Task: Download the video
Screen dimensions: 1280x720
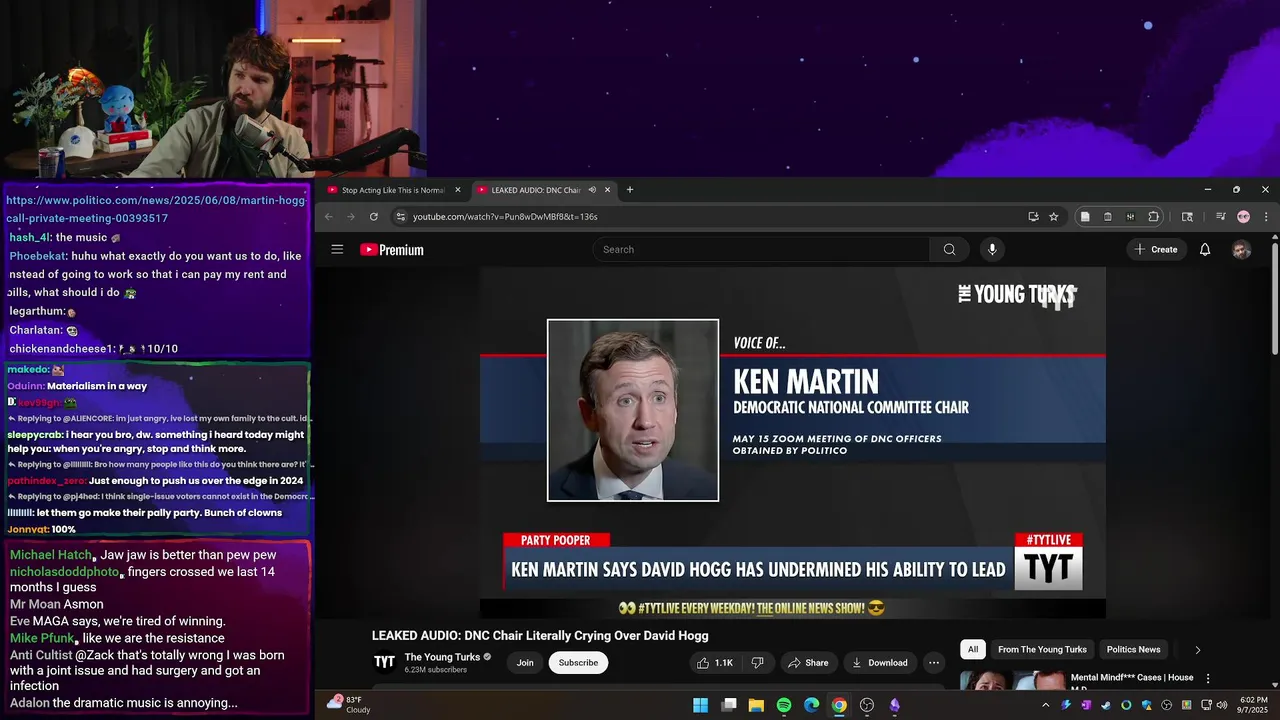Action: click(879, 662)
